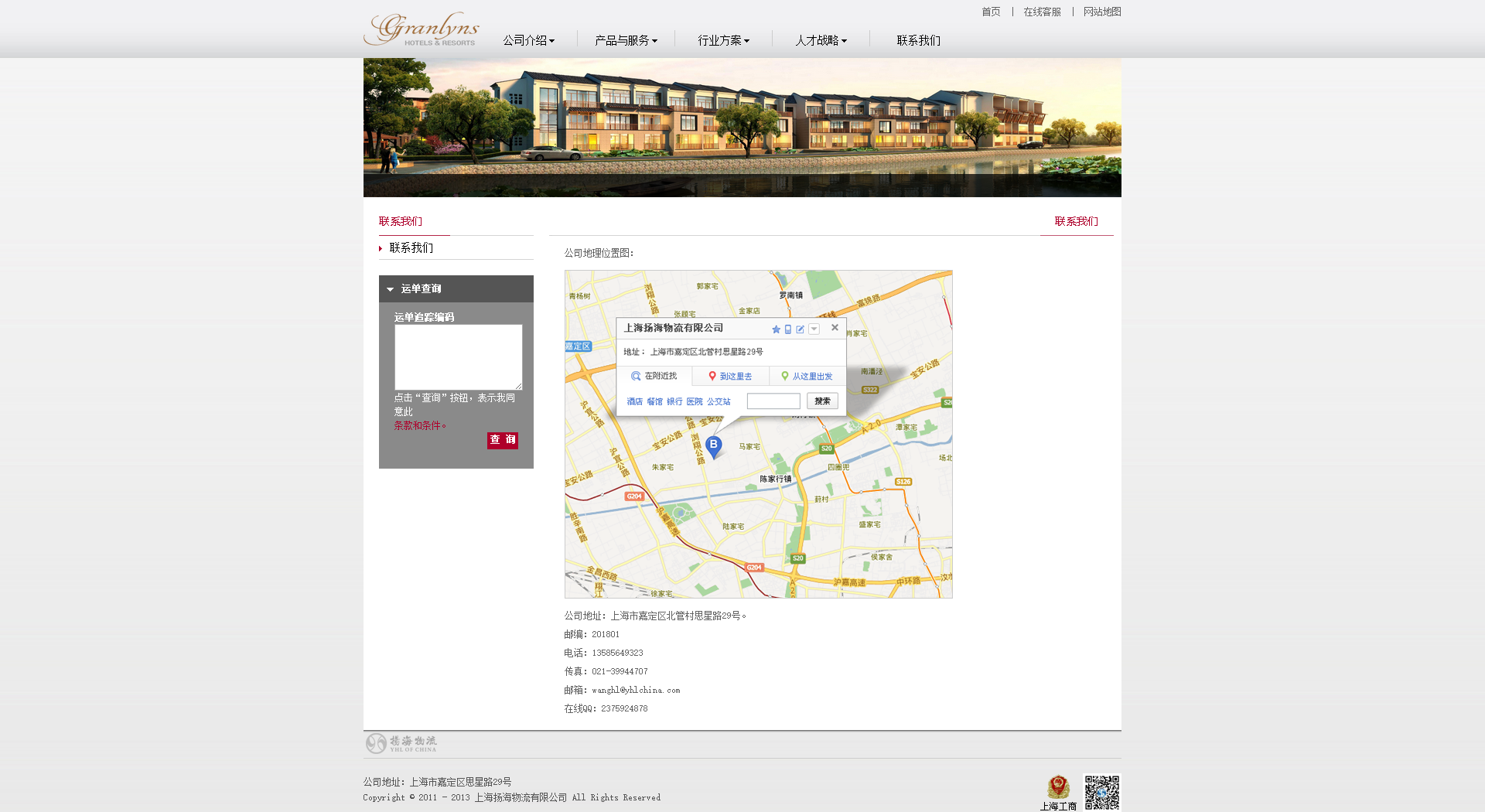
Task: Click the 上海工商 badge icon
Action: point(1058,788)
